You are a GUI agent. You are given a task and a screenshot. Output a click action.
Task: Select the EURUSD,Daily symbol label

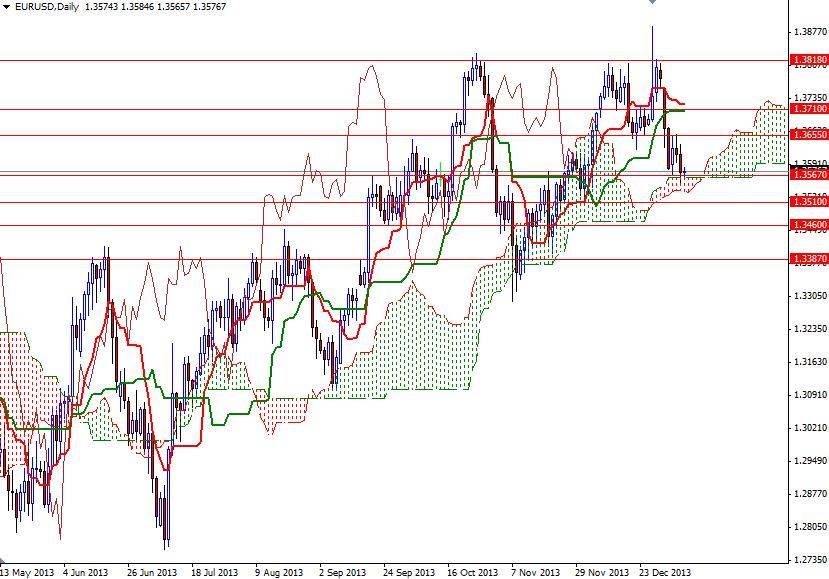[46, 7]
